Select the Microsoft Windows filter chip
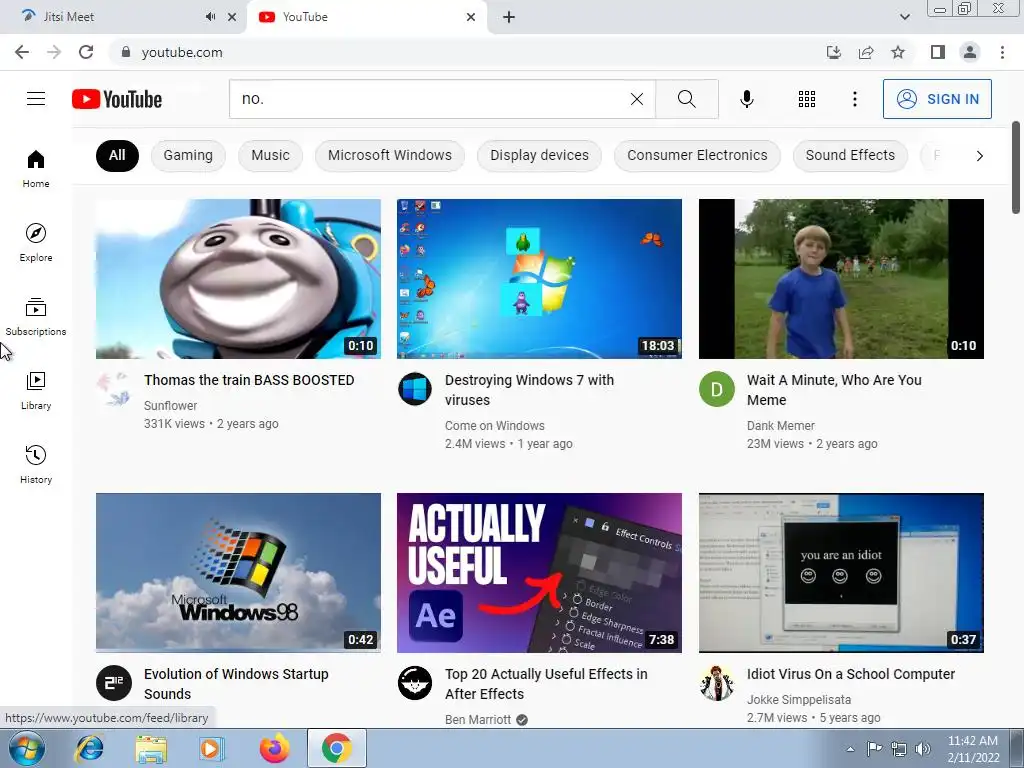This screenshot has width=1024, height=768. coord(390,155)
